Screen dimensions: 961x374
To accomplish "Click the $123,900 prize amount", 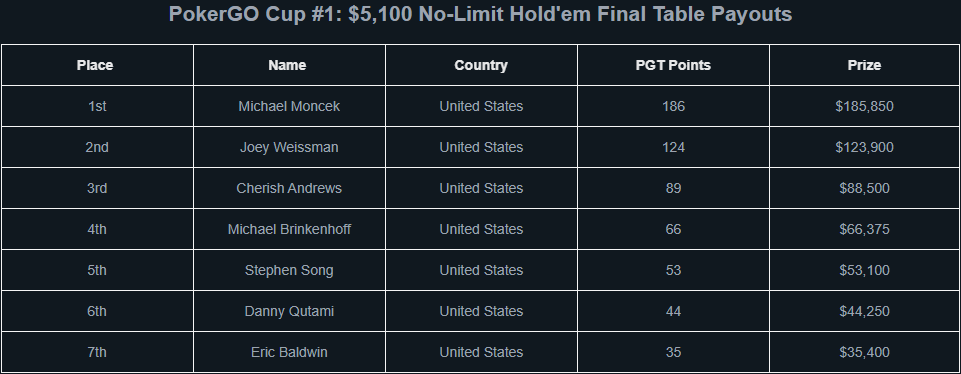I will [864, 147].
